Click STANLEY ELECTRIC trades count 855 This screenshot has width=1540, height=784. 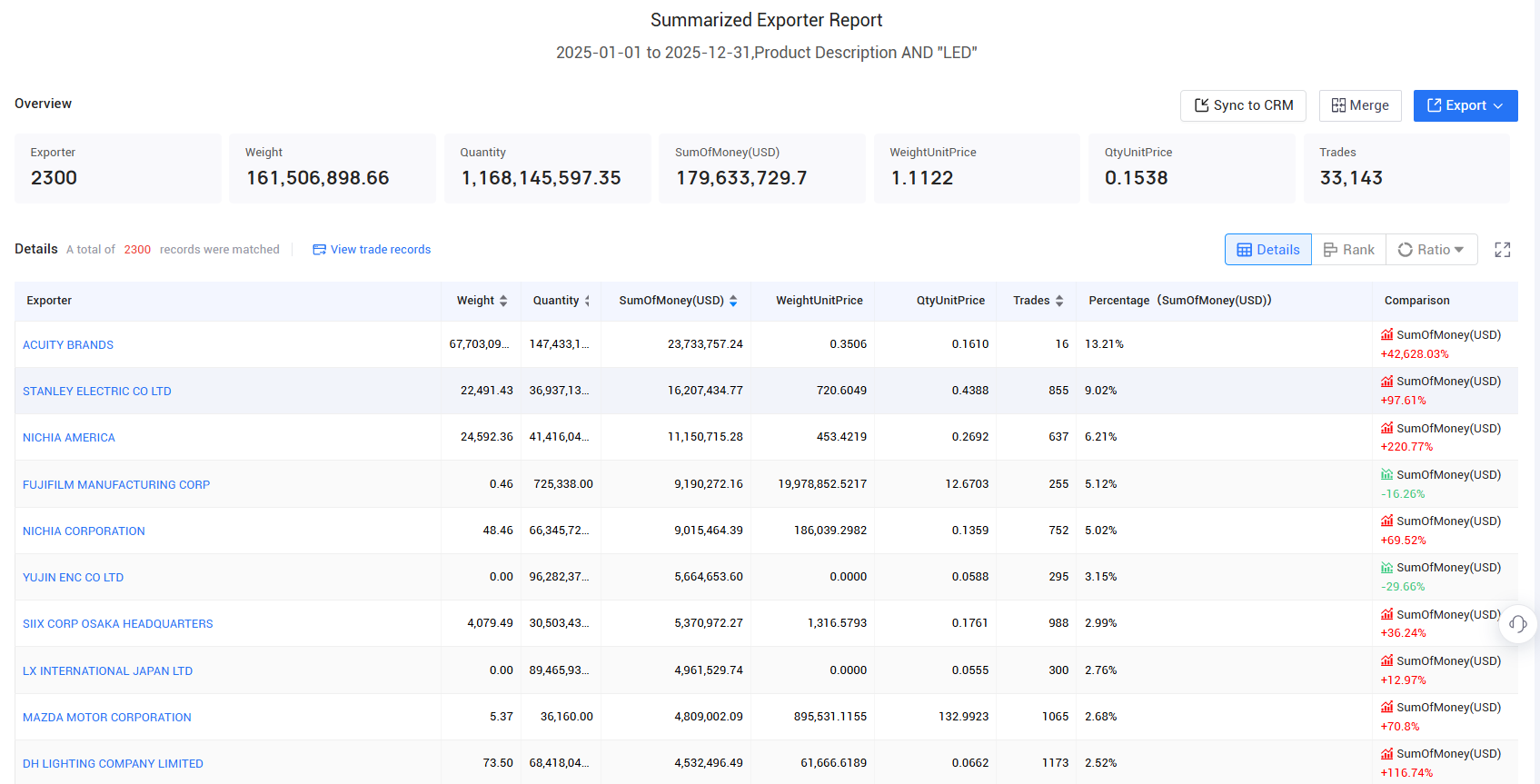coord(1058,391)
